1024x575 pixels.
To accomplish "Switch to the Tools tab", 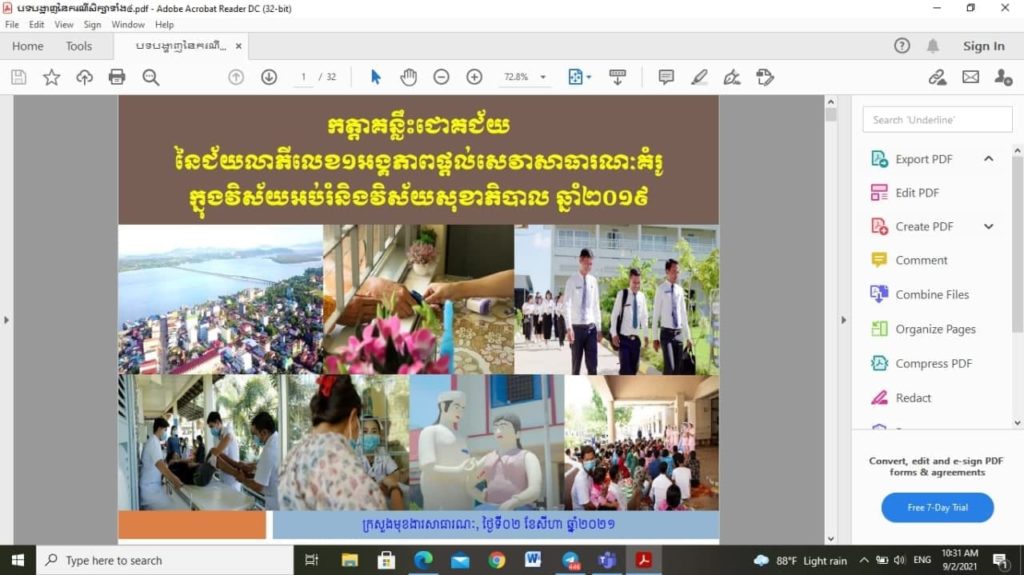I will (79, 46).
